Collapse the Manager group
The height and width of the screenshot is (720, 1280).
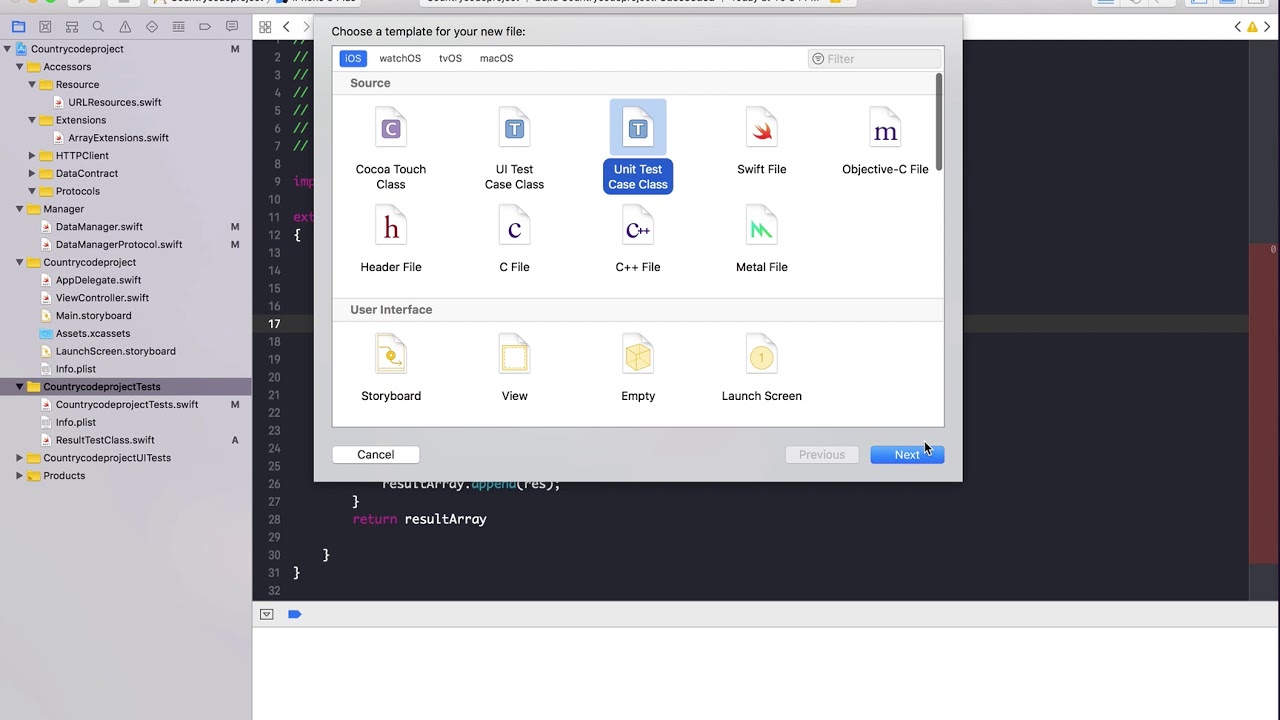tap(19, 209)
